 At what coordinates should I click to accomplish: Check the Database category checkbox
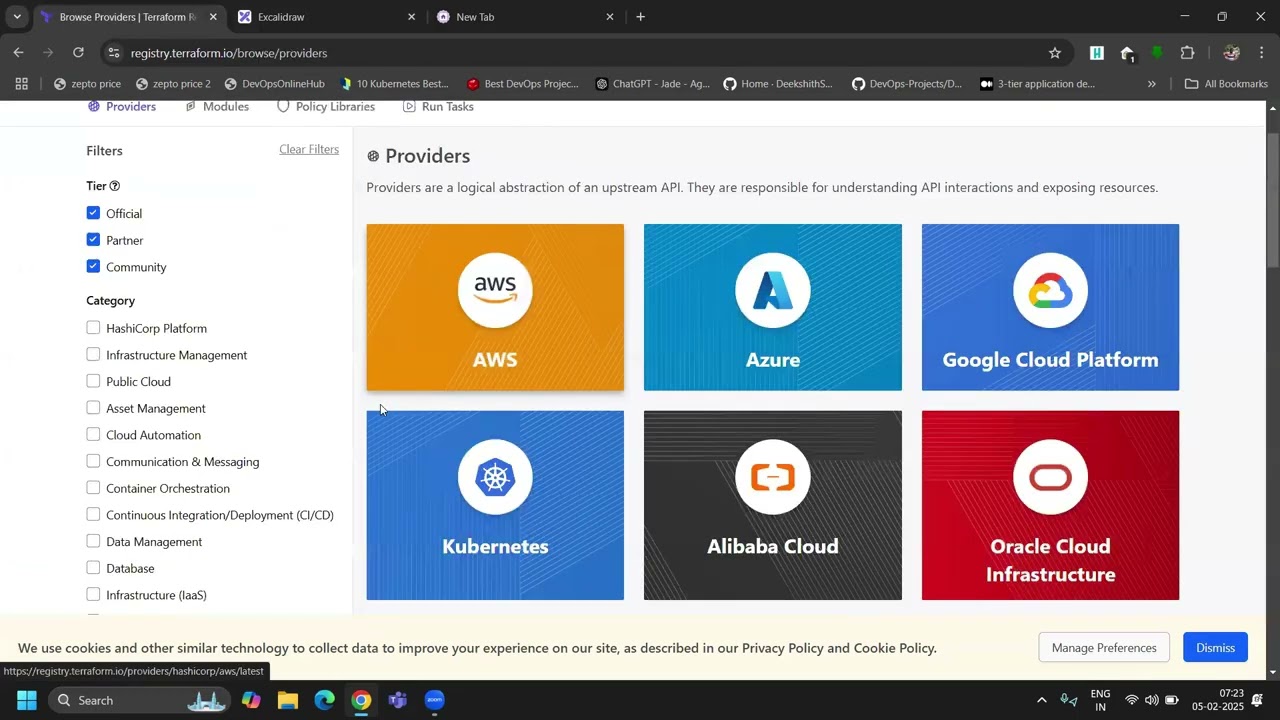pos(93,568)
